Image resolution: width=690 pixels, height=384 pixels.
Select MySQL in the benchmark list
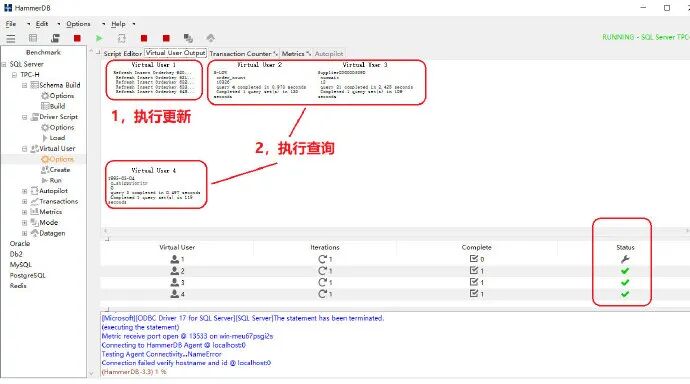tap(21, 264)
